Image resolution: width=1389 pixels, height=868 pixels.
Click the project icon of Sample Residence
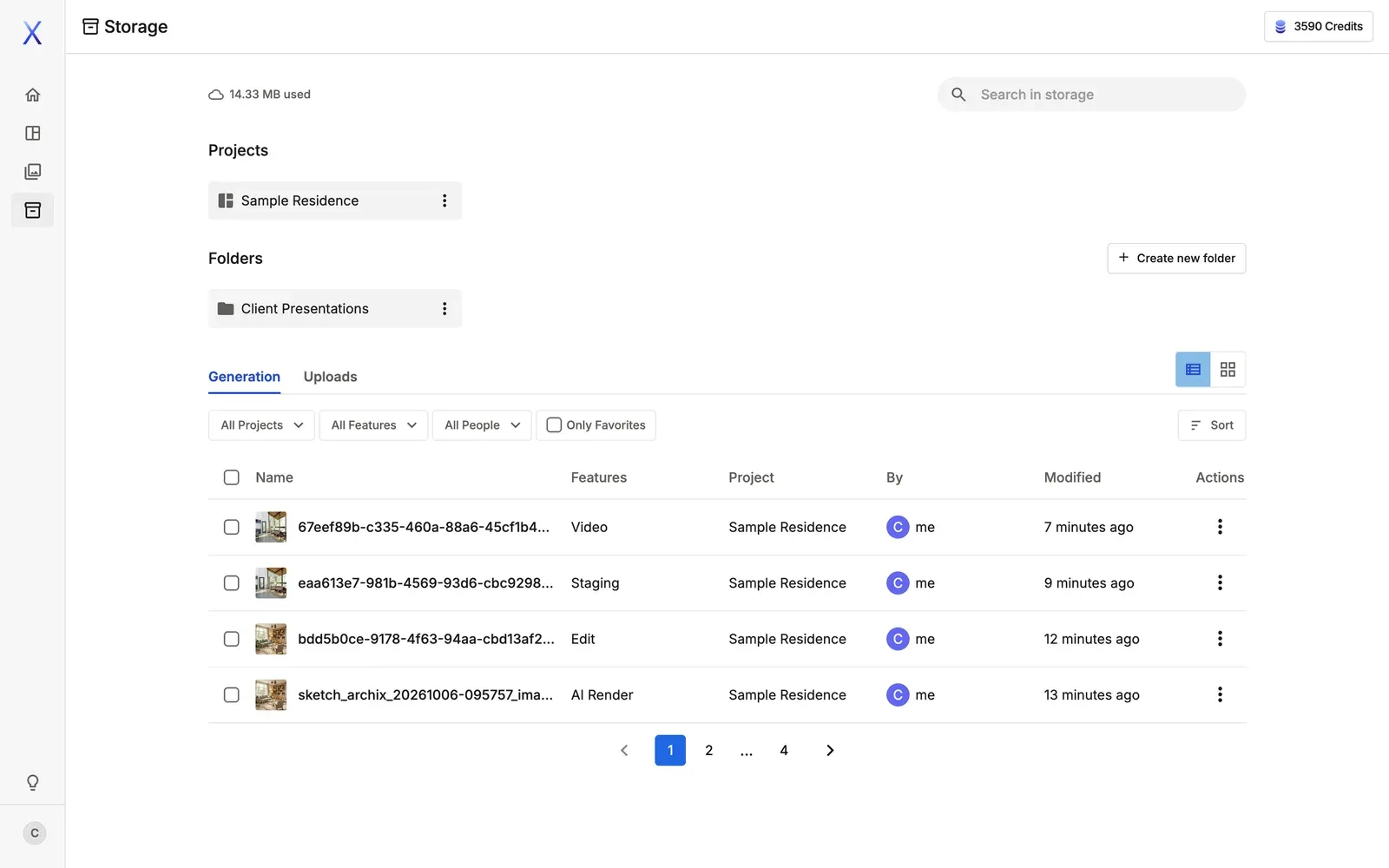pyautogui.click(x=226, y=201)
